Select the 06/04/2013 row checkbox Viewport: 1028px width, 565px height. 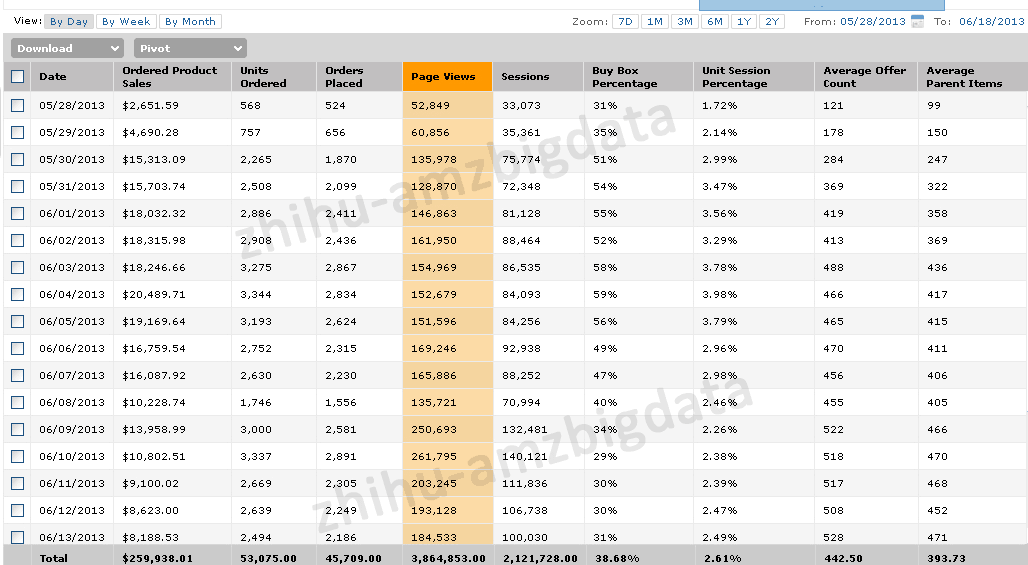click(18, 295)
